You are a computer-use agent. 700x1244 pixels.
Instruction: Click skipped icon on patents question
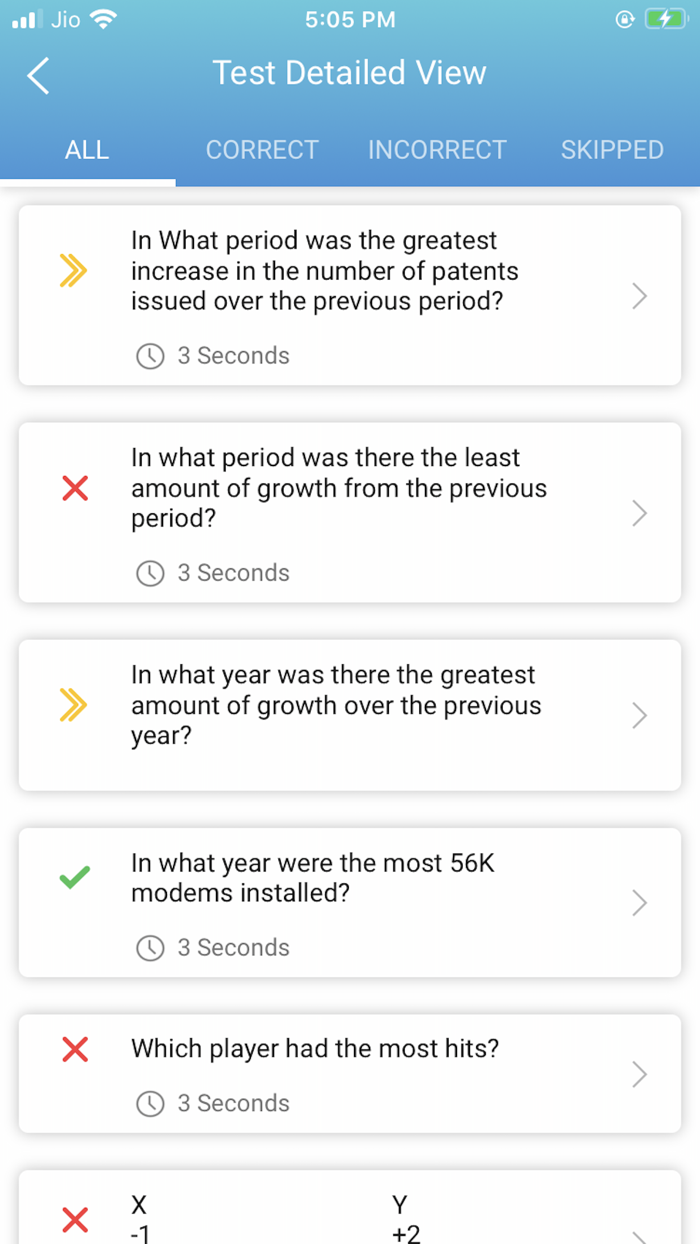click(x=74, y=270)
